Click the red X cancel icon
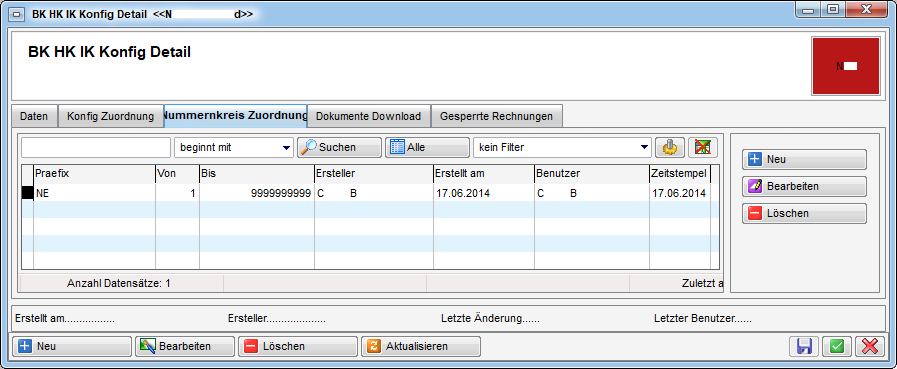This screenshot has height=369, width=897. (870, 347)
